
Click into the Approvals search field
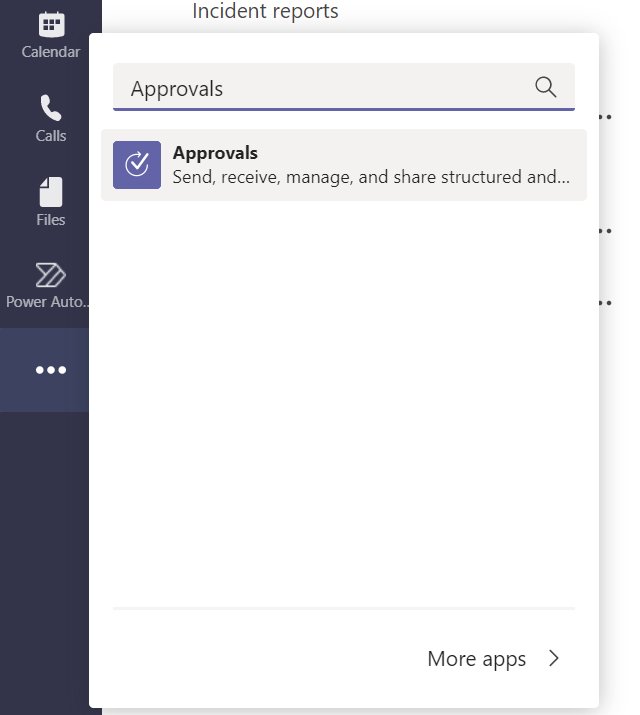click(344, 87)
